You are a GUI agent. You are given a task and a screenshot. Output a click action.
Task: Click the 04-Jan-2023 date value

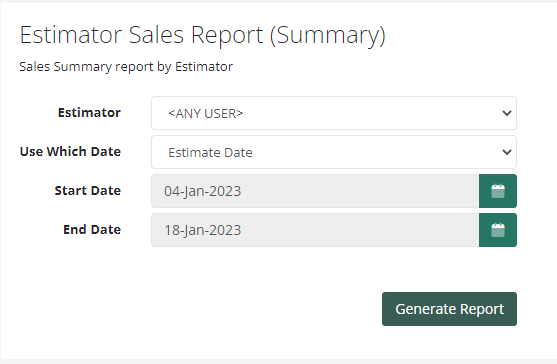point(202,191)
